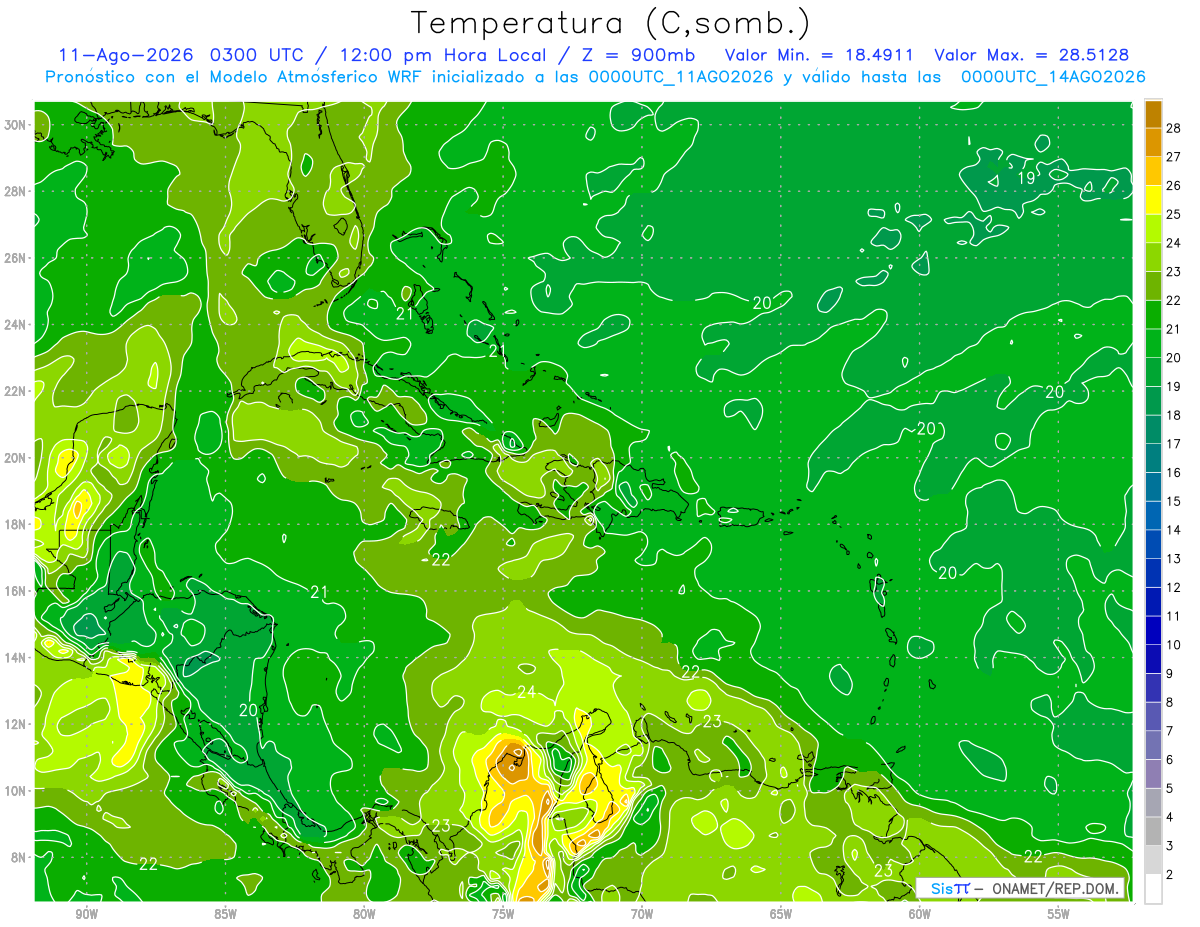Click the gray color bar segment between 3 and 4
The height and width of the screenshot is (927, 1200).
coord(1153,832)
